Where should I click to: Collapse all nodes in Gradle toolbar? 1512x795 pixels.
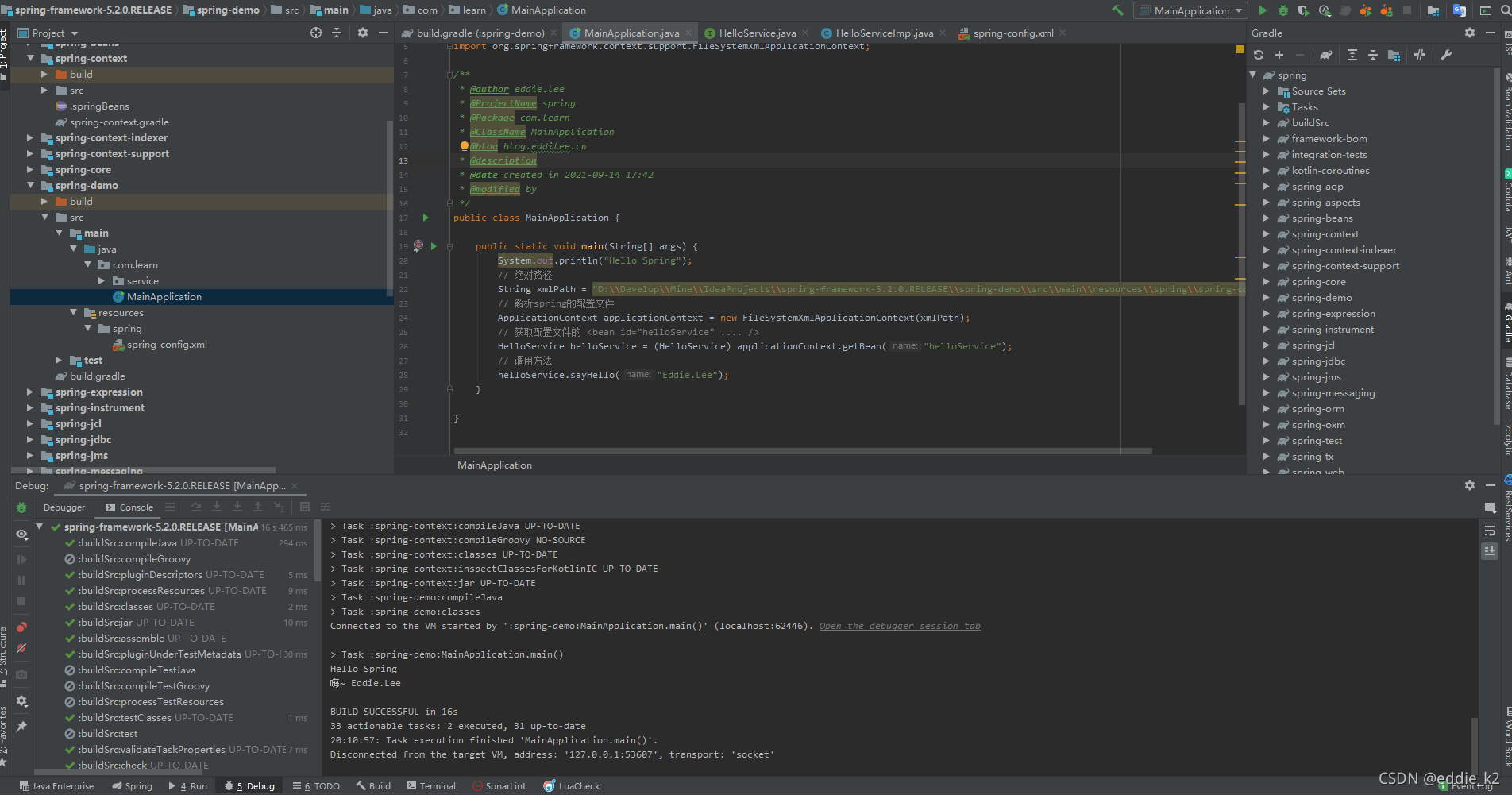(x=1373, y=55)
